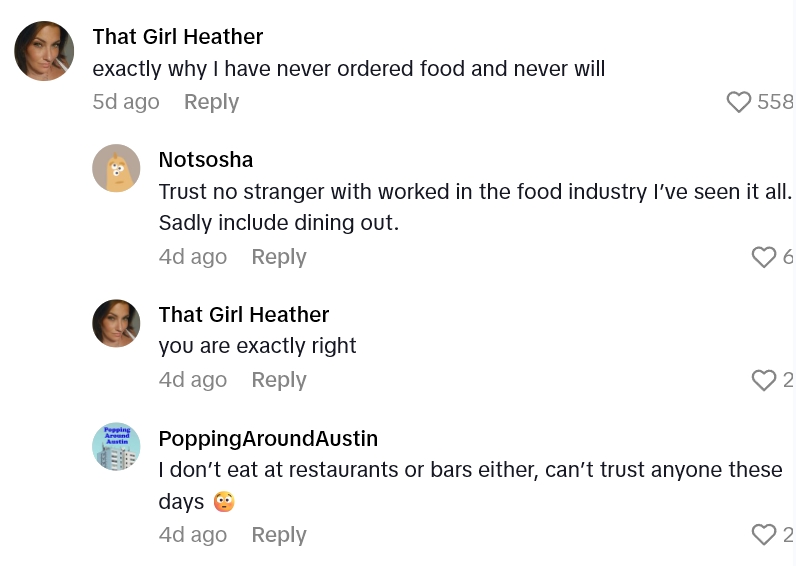Like the "you are exactly right" reply
The image size is (796, 566).
[x=763, y=380]
